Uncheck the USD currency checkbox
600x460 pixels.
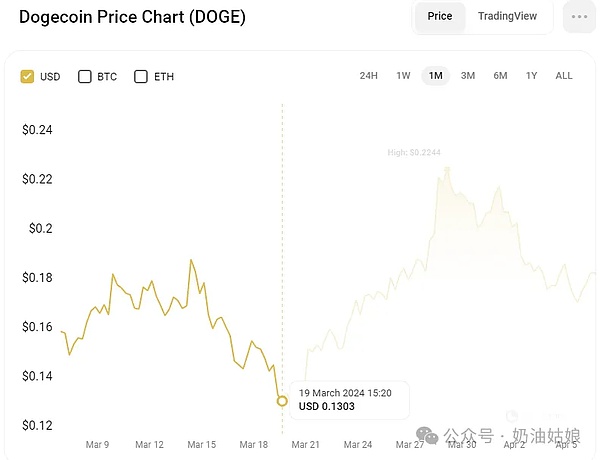pos(28,77)
